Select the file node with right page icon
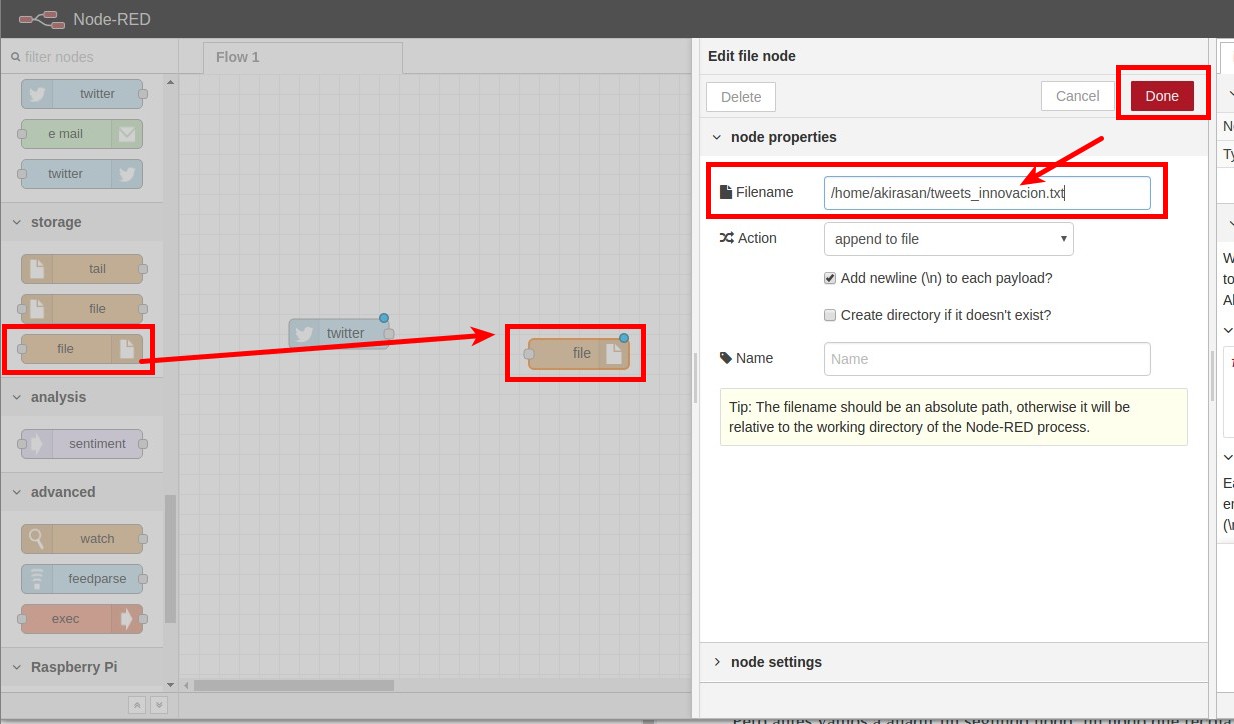1234x724 pixels. (x=82, y=348)
